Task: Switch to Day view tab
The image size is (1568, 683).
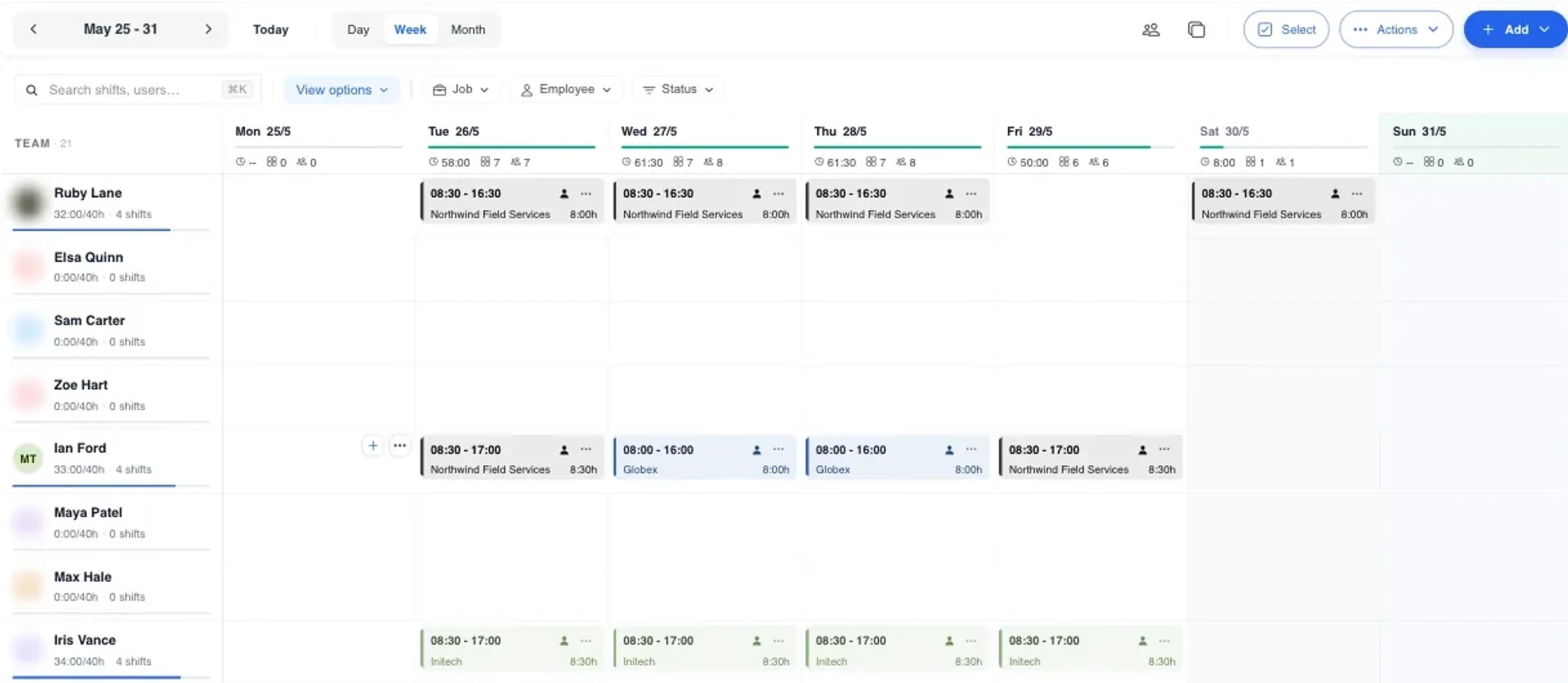Action: point(358,30)
